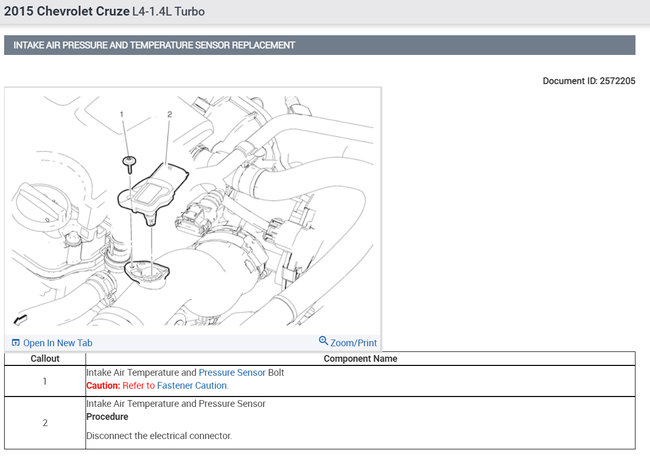Click the Open In New Tab icon

coord(16,342)
